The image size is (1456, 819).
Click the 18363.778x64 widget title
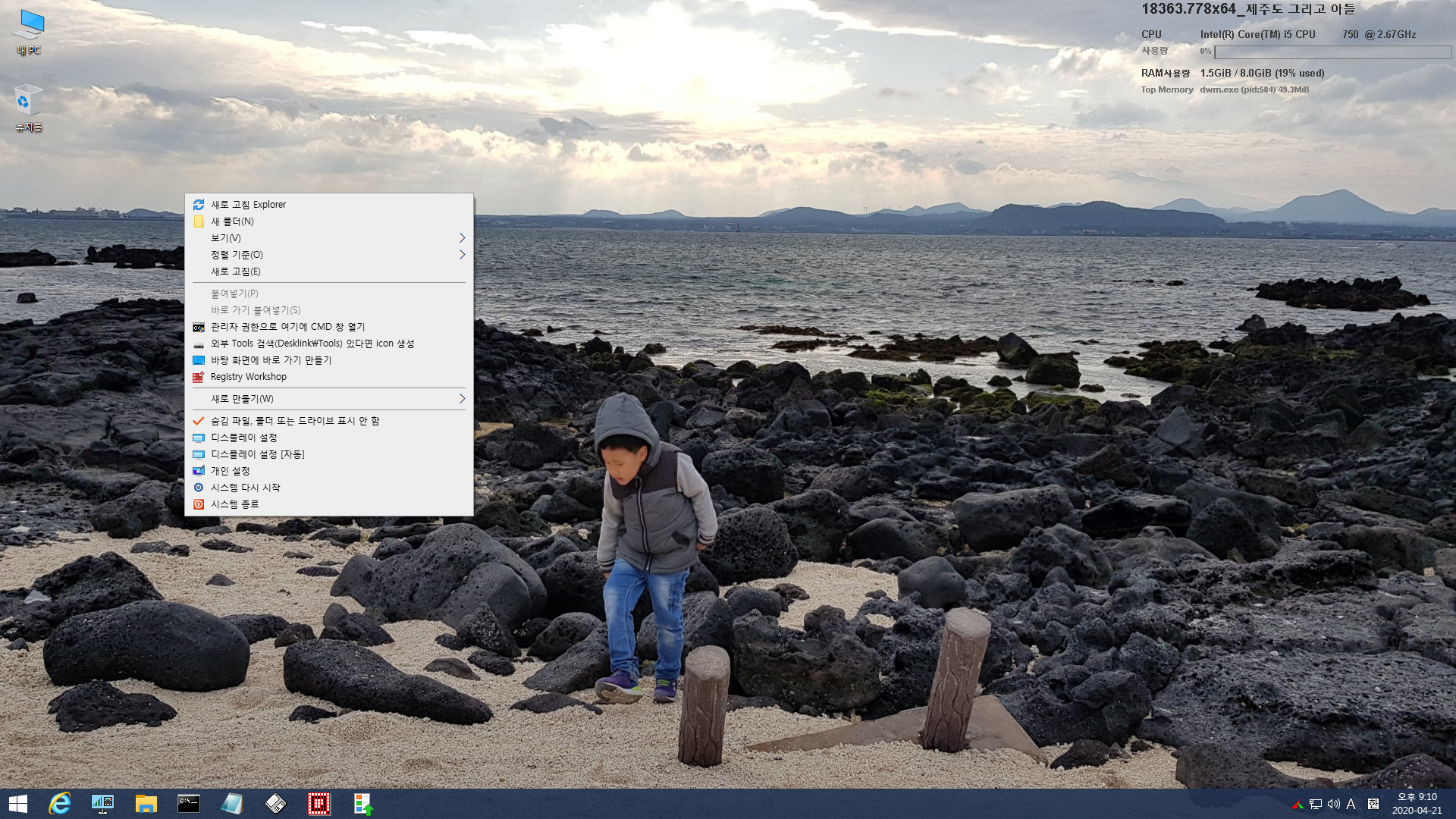(1247, 9)
